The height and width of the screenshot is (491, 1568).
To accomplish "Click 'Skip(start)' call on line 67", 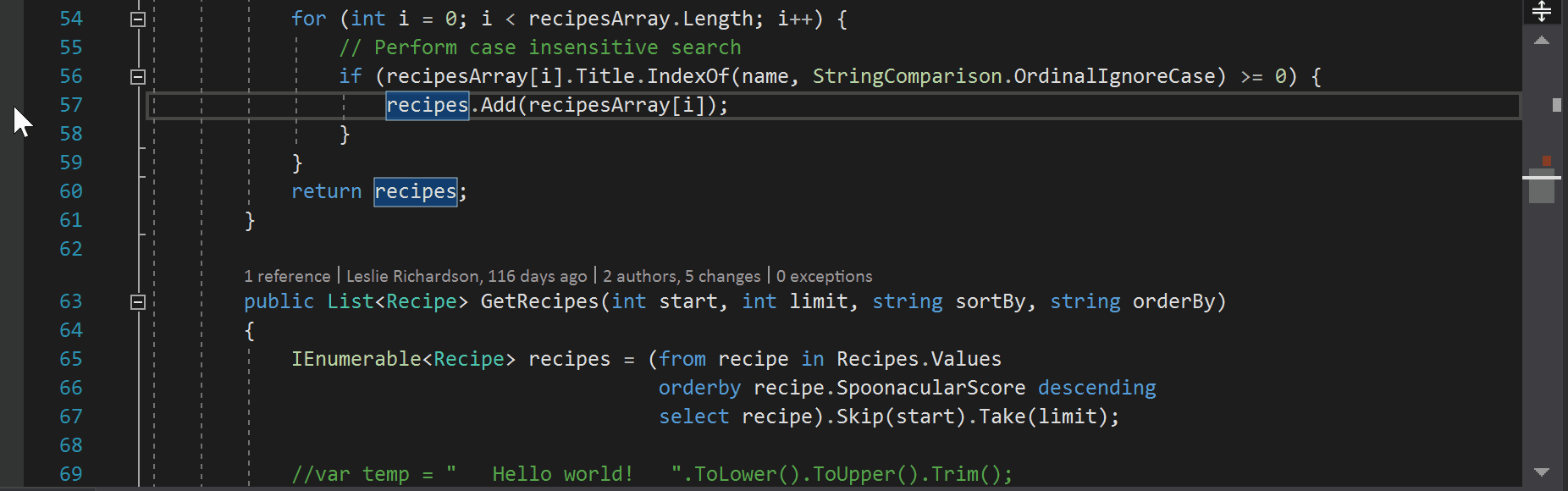I will pos(902,417).
